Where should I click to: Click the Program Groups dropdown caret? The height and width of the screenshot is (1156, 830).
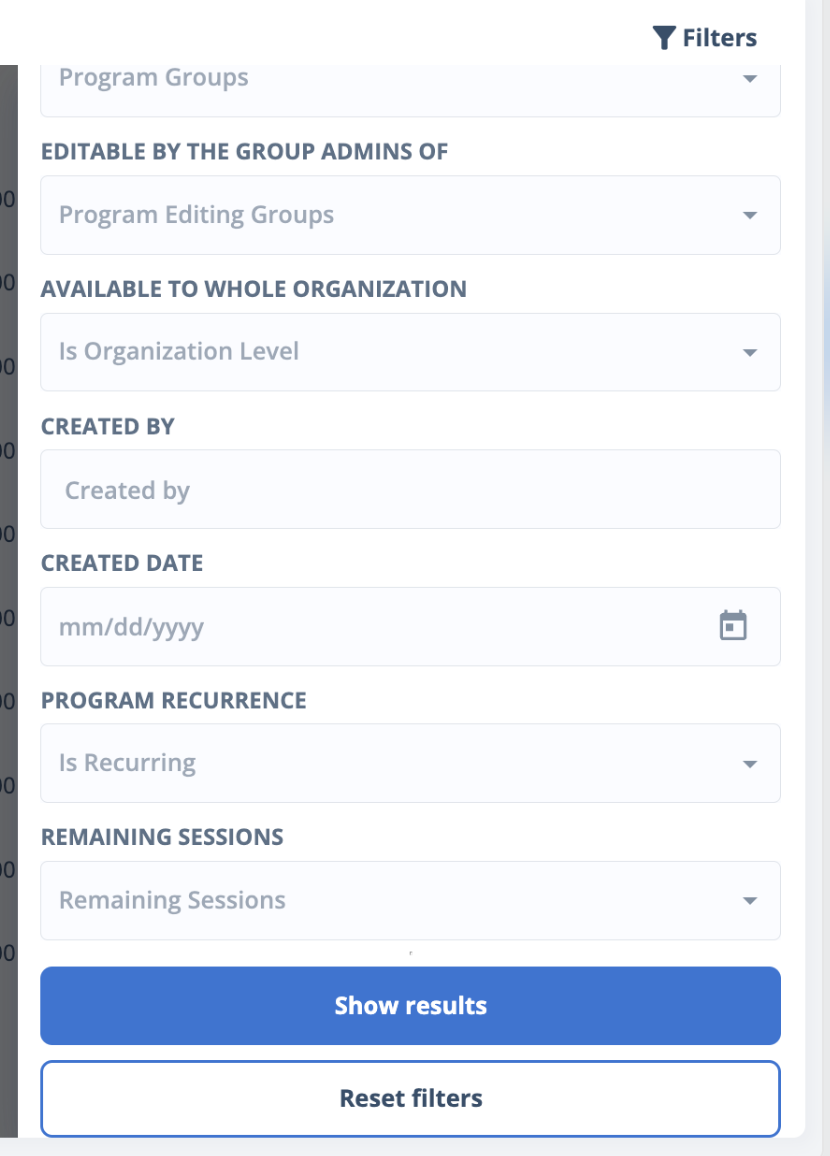click(x=750, y=79)
